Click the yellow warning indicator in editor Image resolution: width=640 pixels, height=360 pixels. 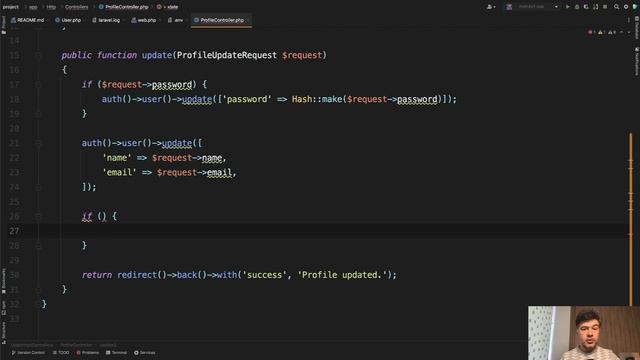tap(601, 32)
